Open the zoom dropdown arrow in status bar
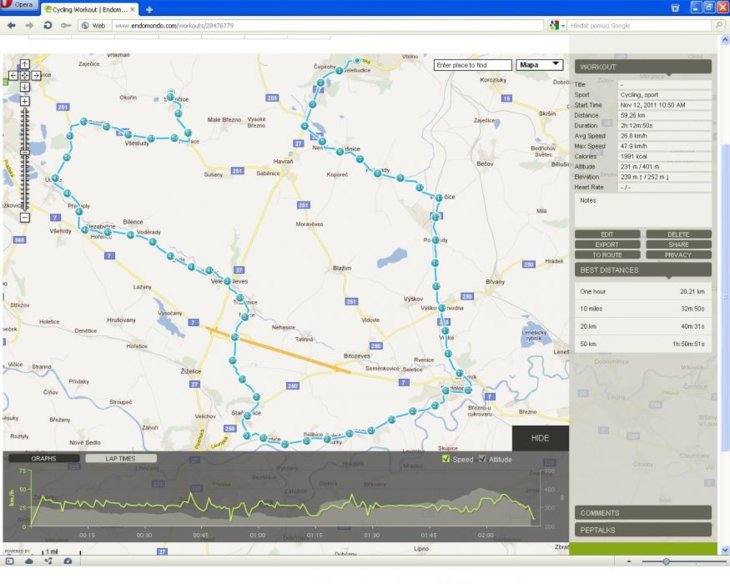 click(629, 562)
